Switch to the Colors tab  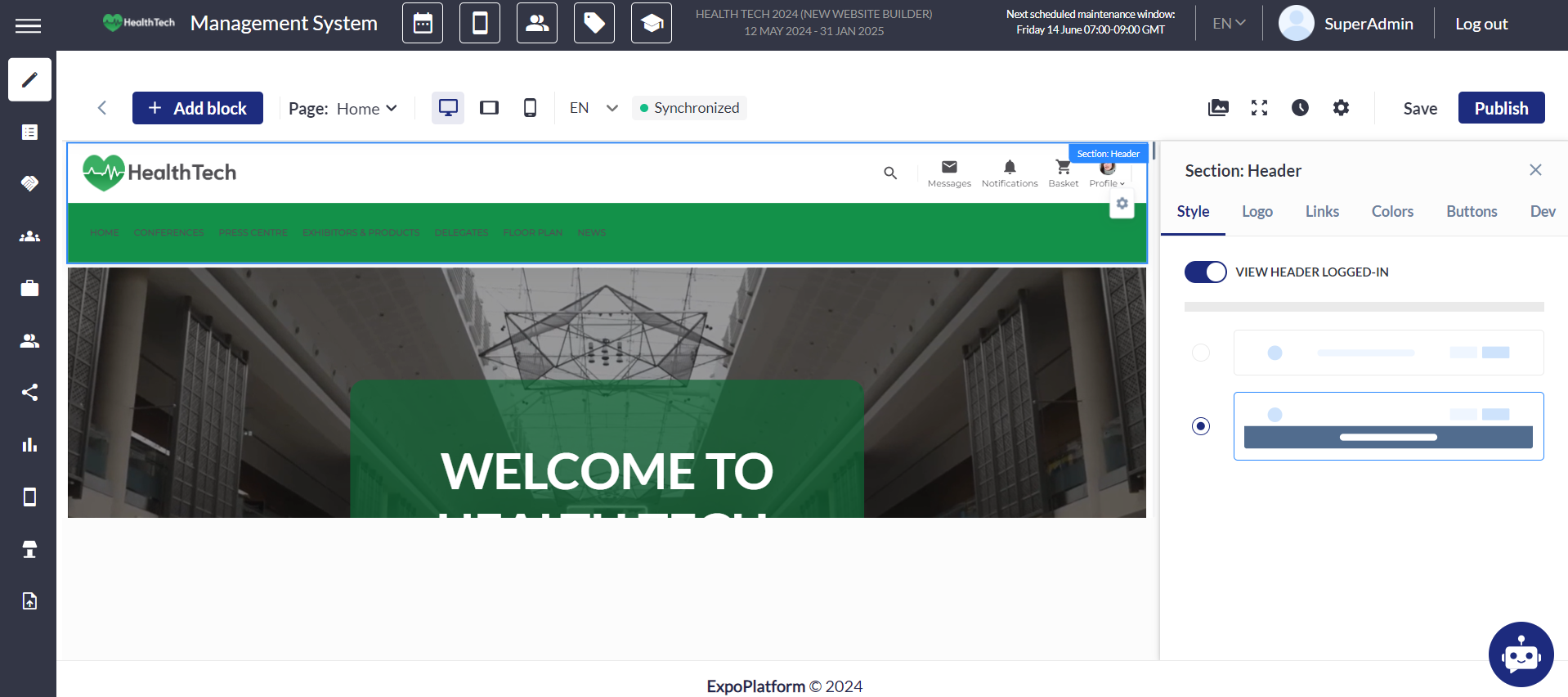[x=1392, y=212]
